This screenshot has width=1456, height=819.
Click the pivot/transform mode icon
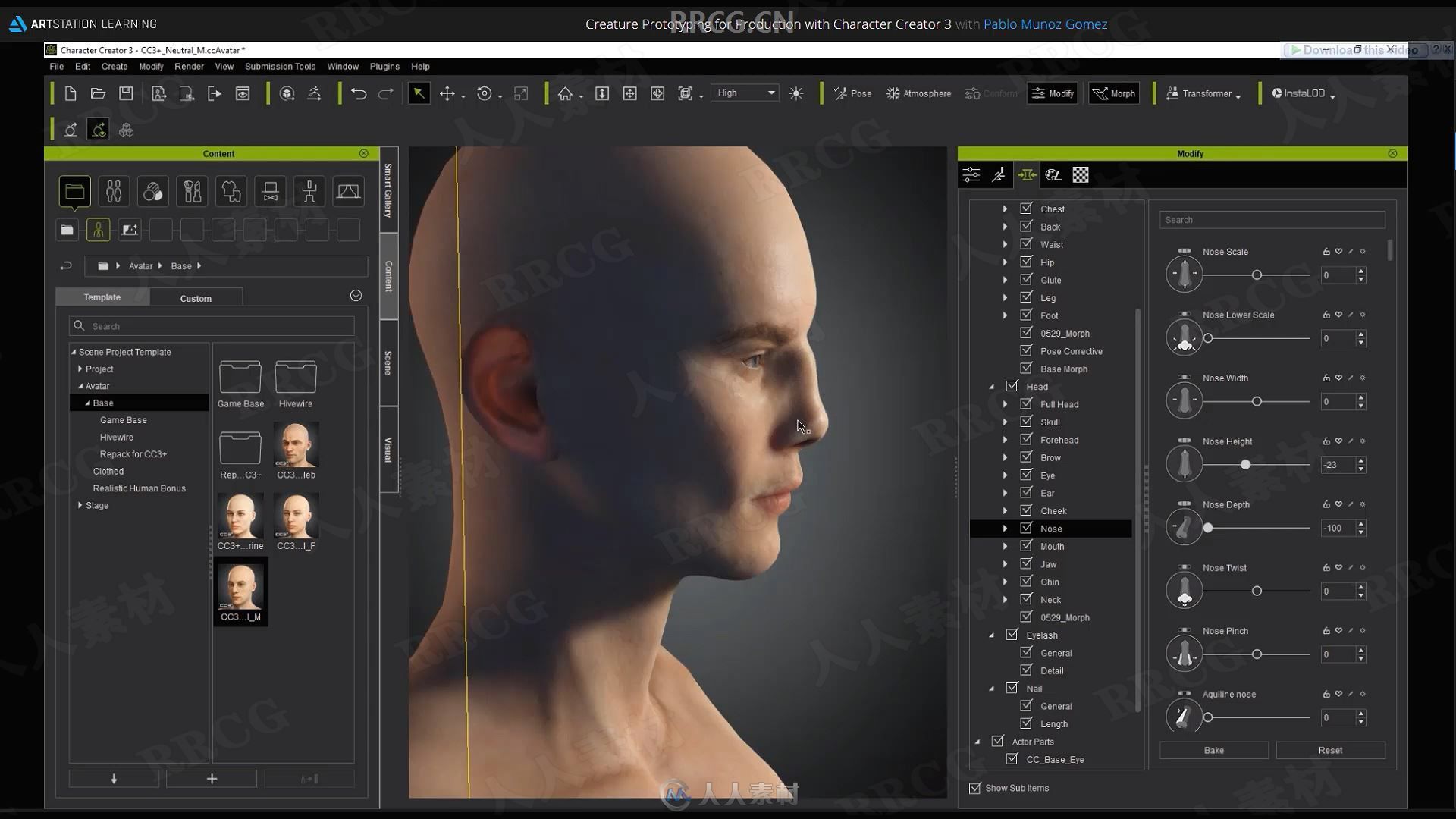click(484, 92)
